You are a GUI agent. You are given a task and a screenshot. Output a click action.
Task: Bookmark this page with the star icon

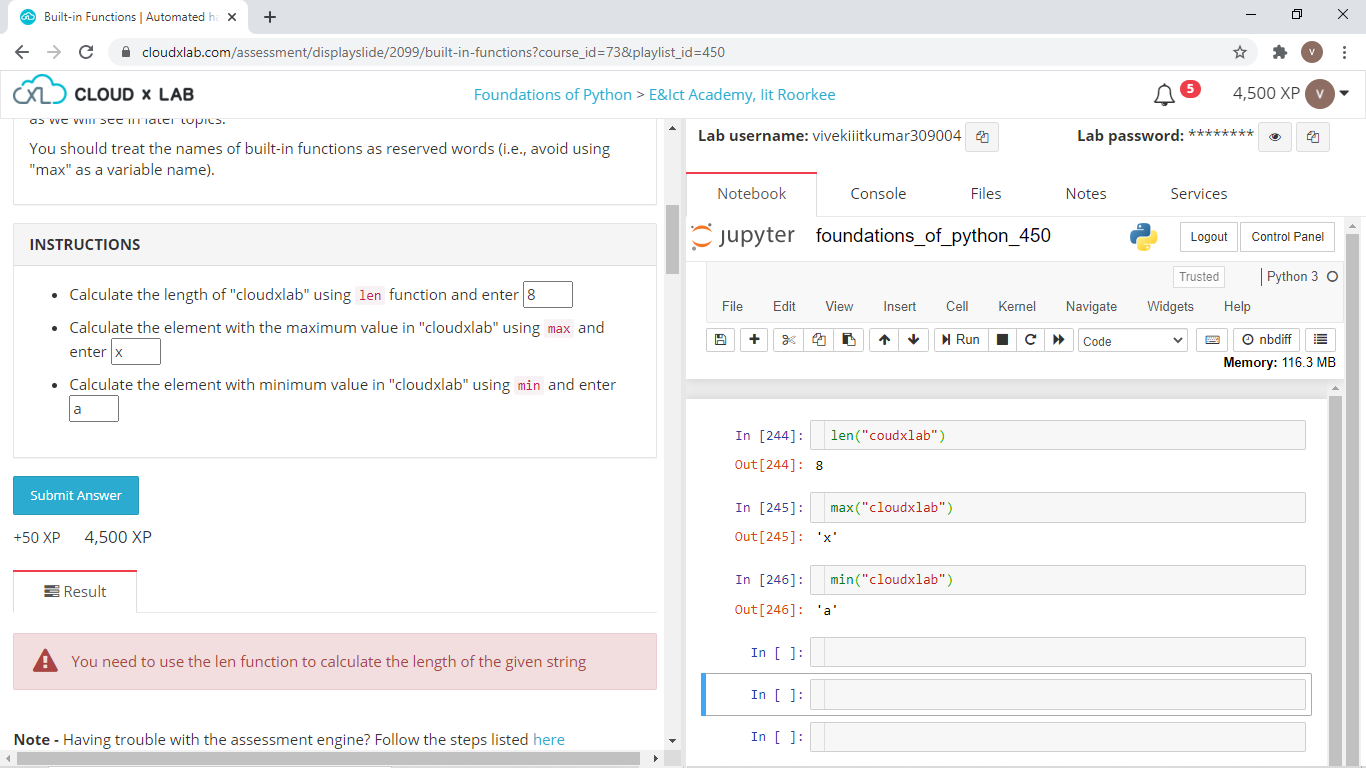coord(1240,52)
